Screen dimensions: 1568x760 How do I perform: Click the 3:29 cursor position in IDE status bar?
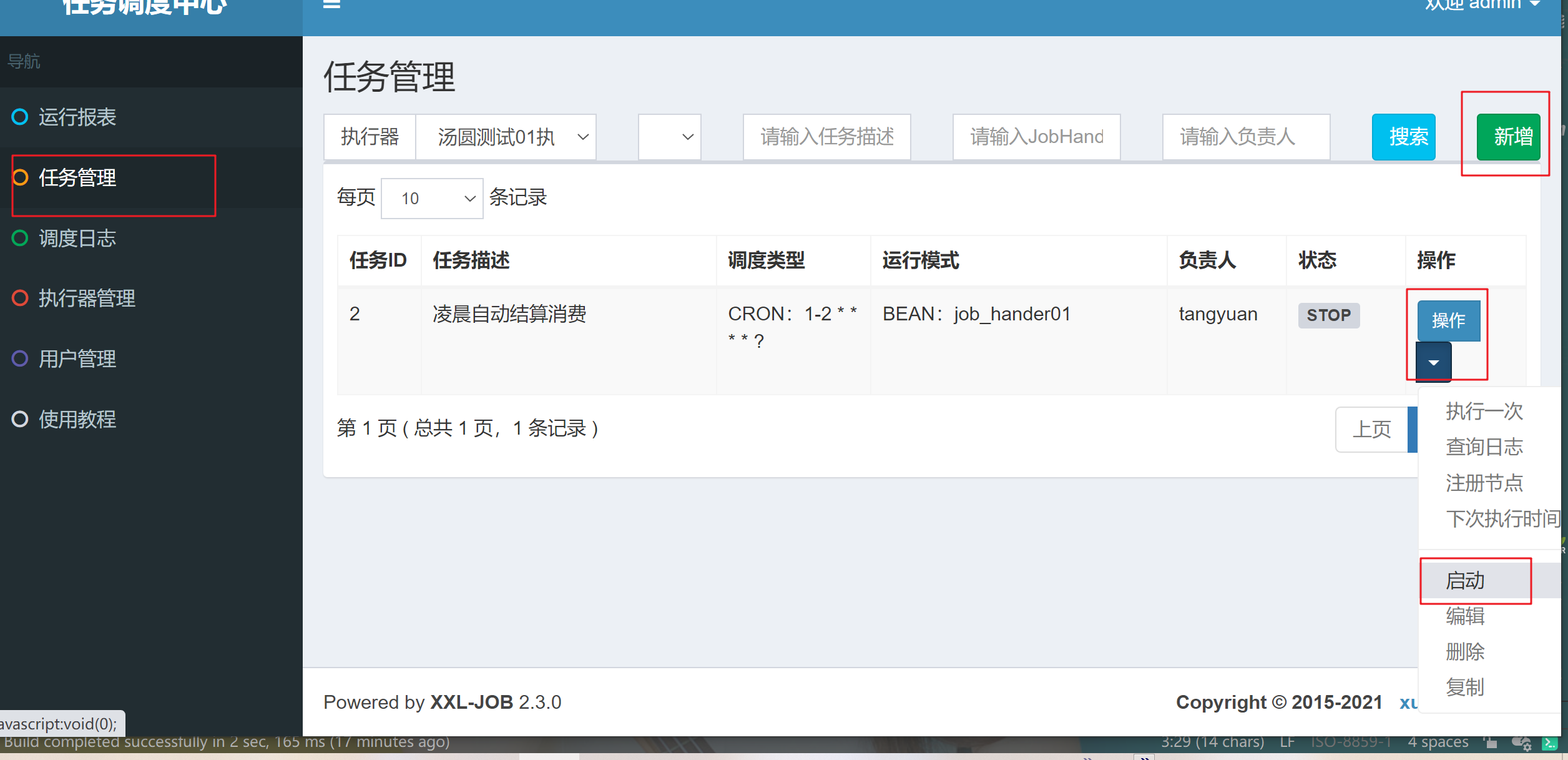[1212, 742]
